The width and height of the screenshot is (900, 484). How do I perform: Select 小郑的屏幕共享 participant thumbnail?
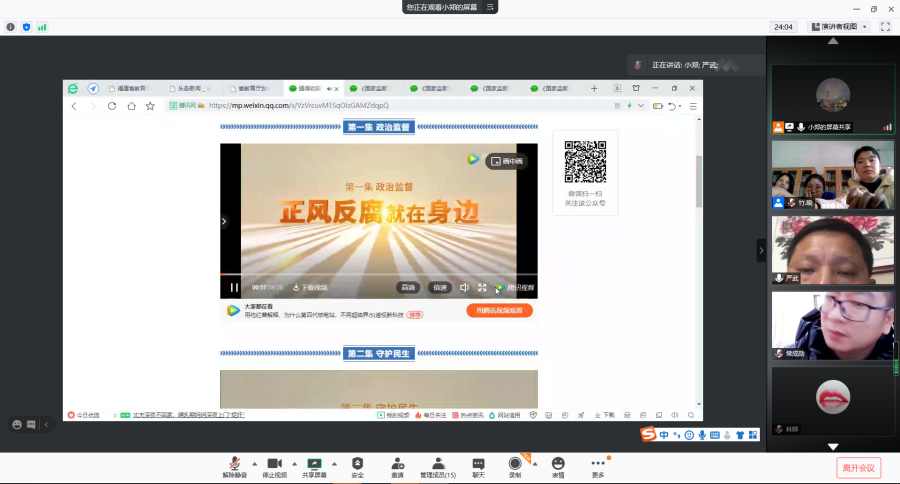pos(833,99)
